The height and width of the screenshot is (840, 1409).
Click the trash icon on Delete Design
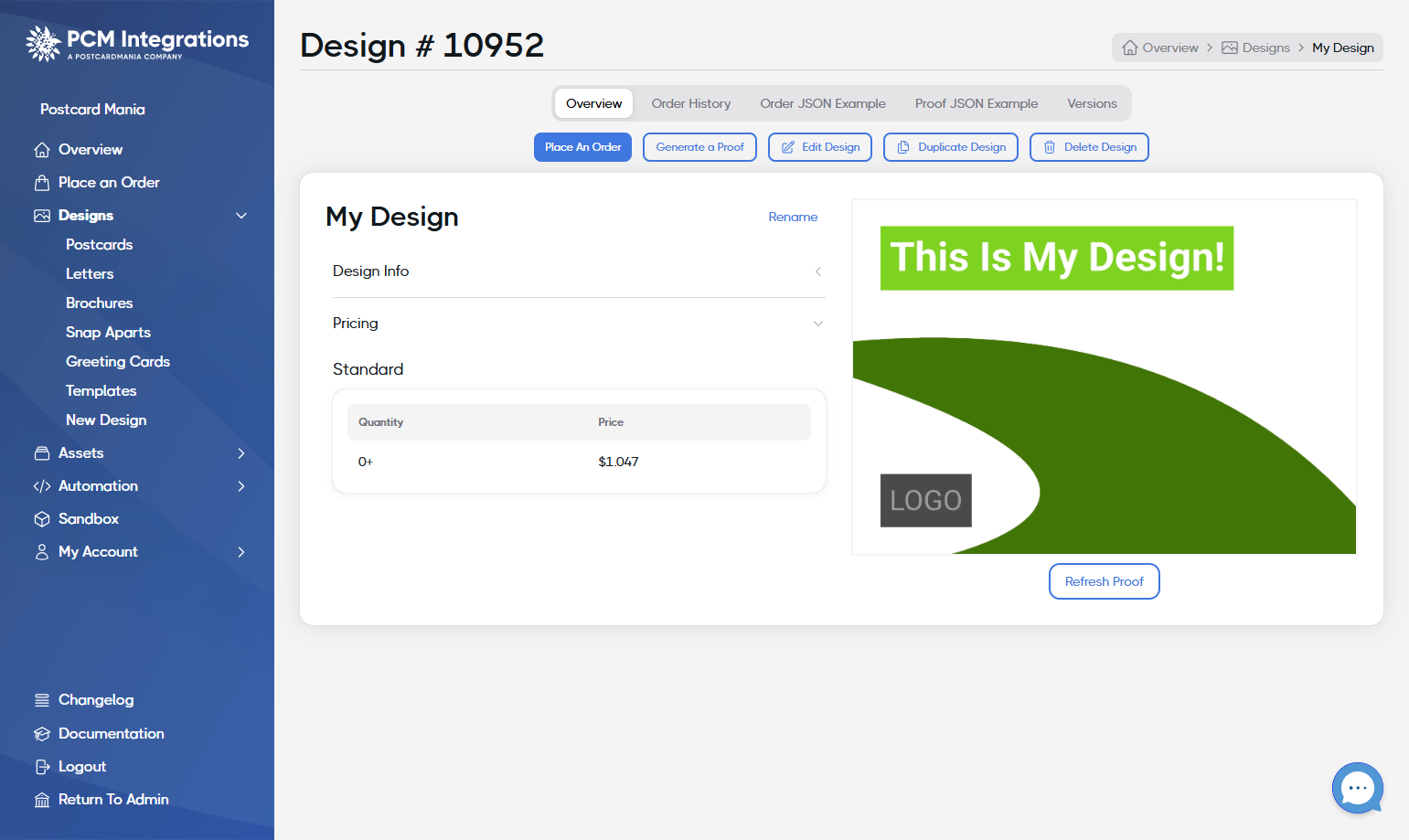point(1050,147)
